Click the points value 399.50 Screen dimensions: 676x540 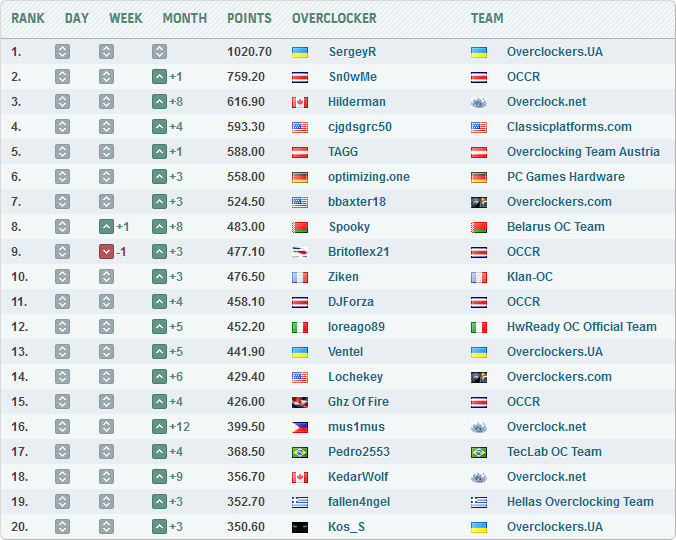click(x=246, y=427)
